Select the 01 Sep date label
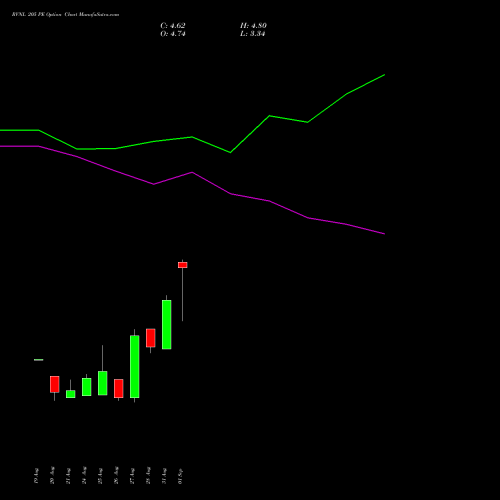The image size is (500, 500). (x=180, y=476)
